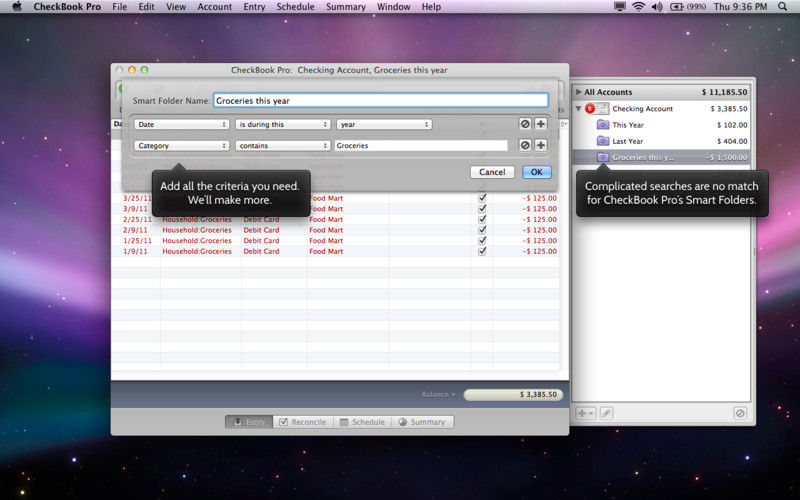Open Spotlight search magnifier
Image resolution: width=800 pixels, height=500 pixels.
click(783, 7)
